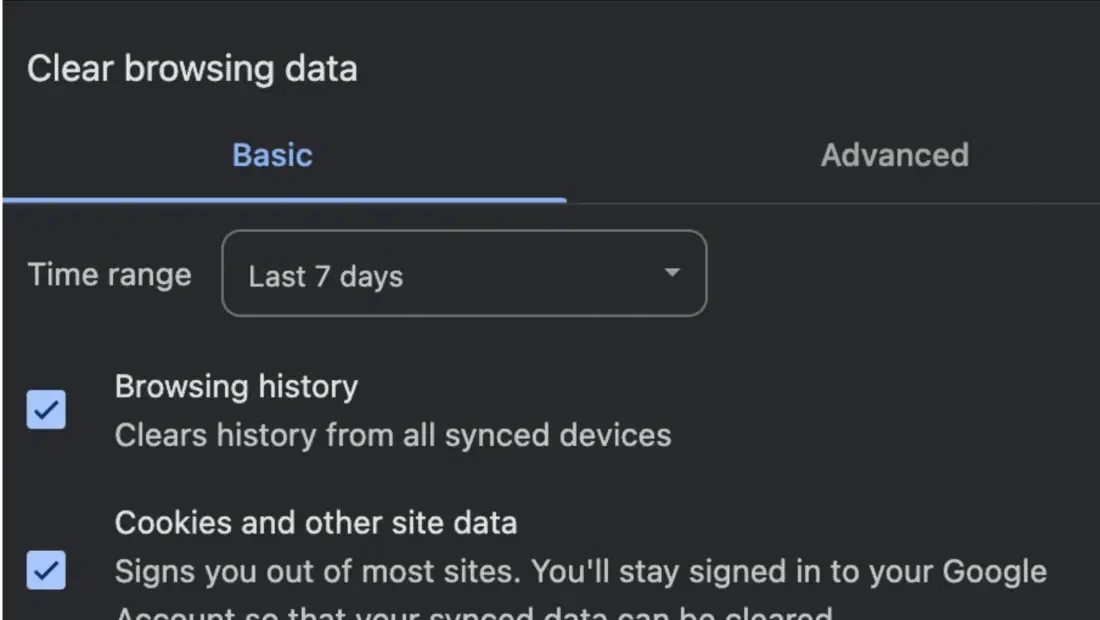Click 'Signs you out of most sites' text

coord(318,572)
